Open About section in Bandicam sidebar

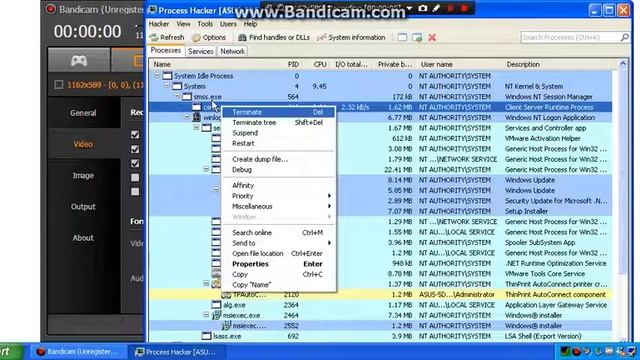point(83,238)
